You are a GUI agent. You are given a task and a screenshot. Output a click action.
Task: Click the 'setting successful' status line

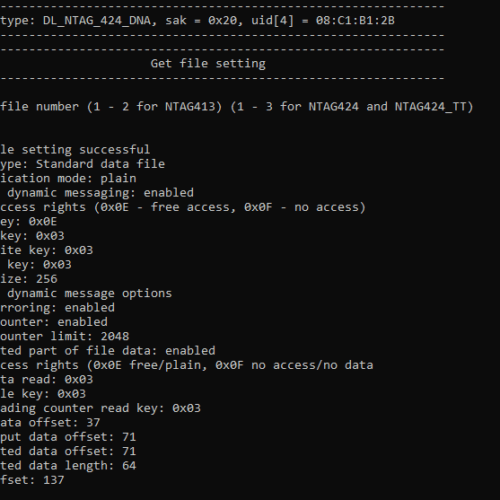pyautogui.click(x=75, y=150)
